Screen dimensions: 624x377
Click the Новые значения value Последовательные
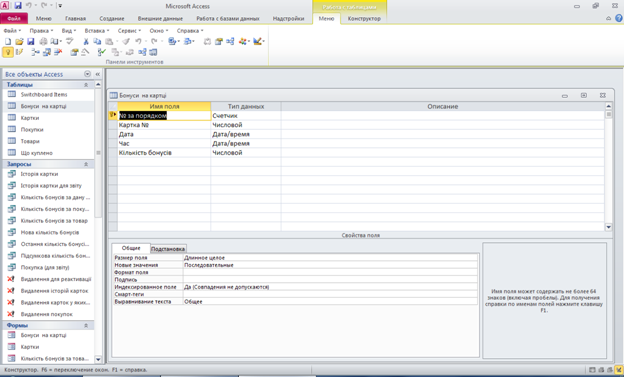330,265
